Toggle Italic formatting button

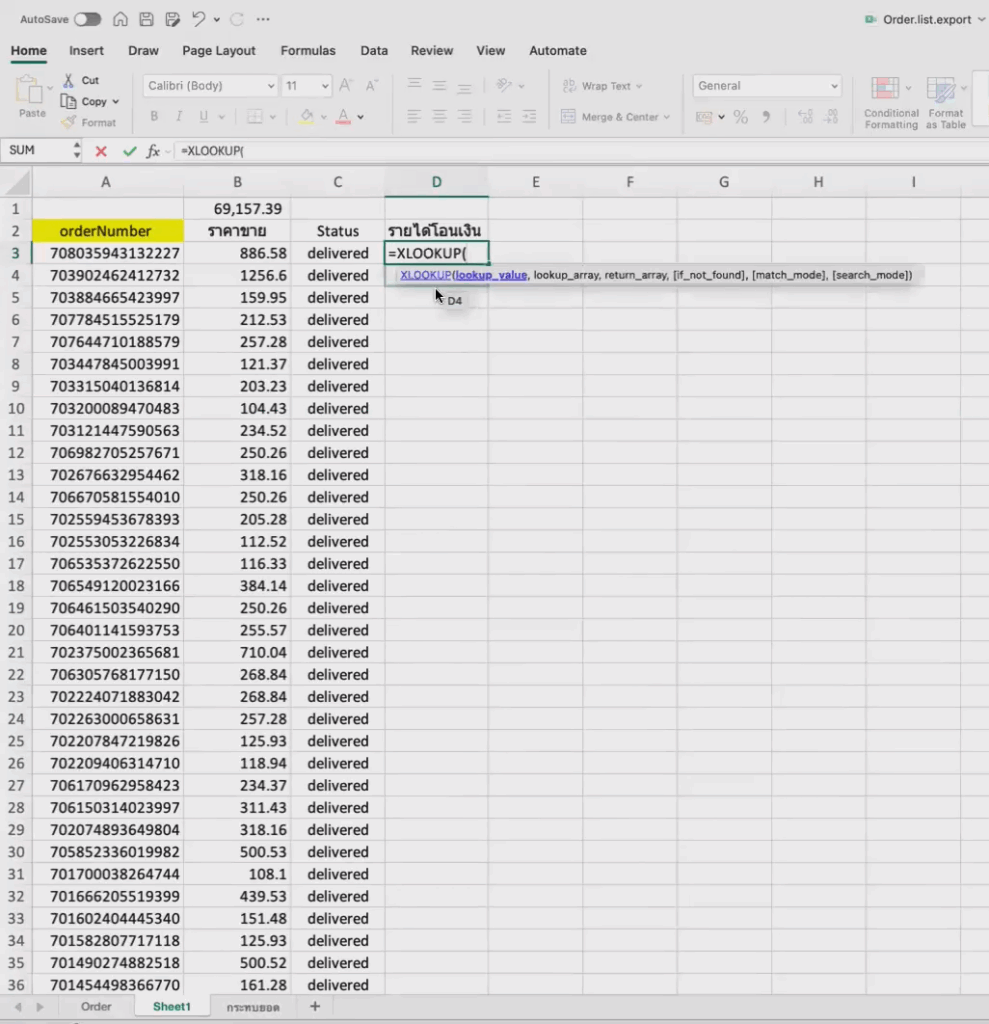(x=180, y=117)
